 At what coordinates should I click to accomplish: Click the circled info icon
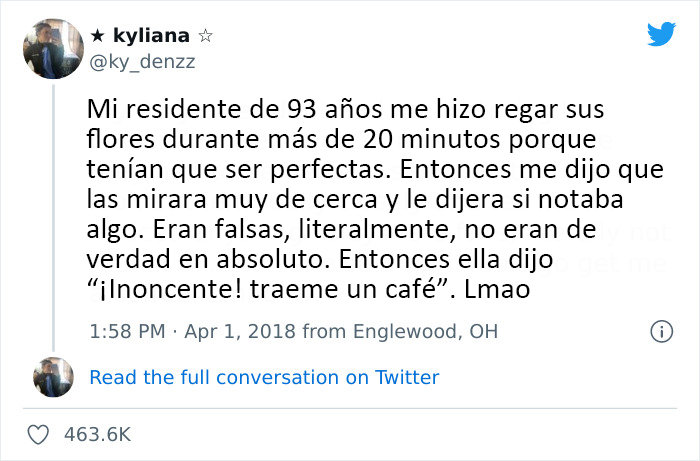[x=660, y=330]
